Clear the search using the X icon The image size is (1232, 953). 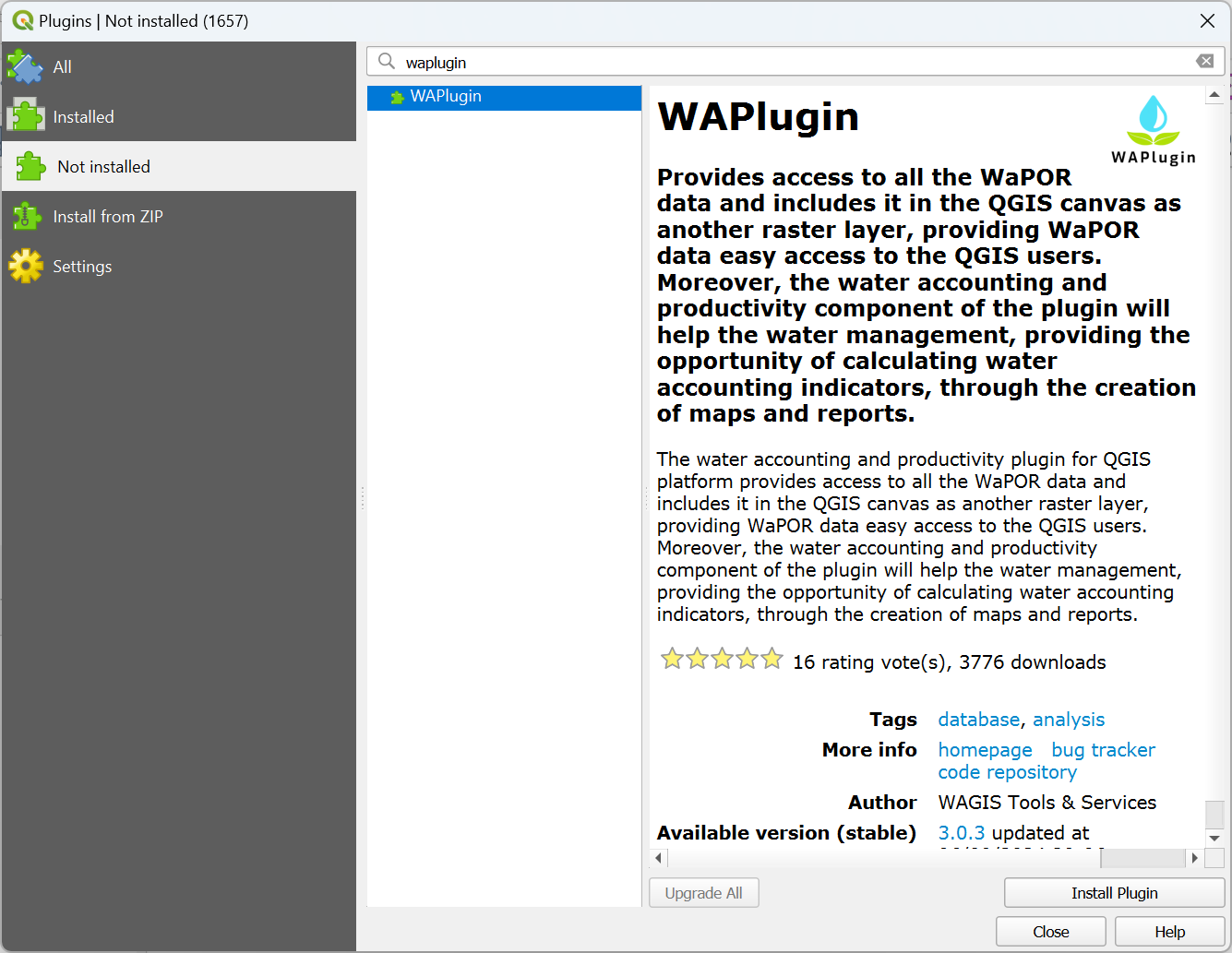(x=1205, y=60)
